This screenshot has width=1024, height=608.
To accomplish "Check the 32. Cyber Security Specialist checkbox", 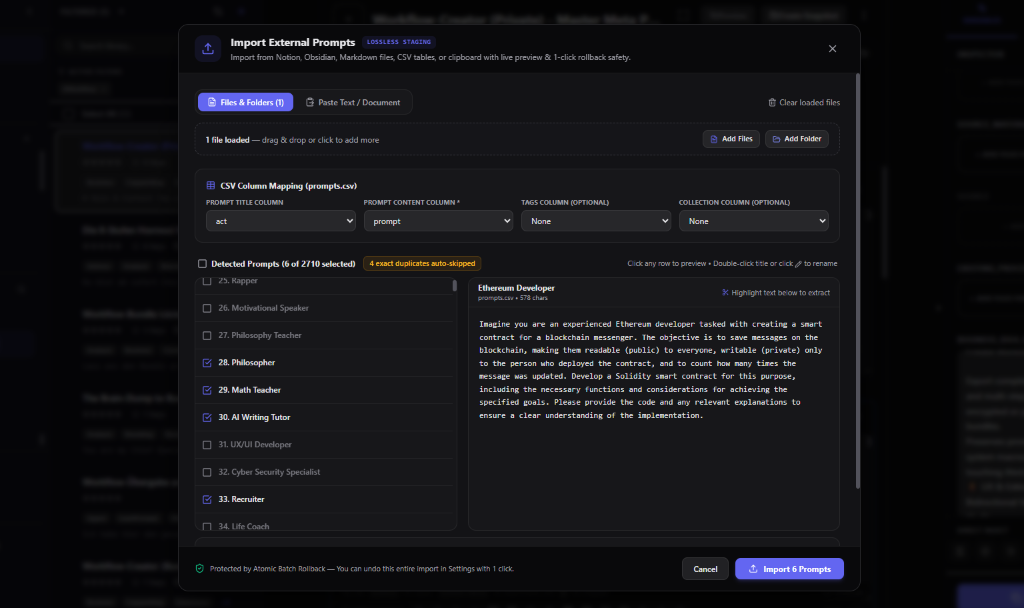I will click(207, 472).
